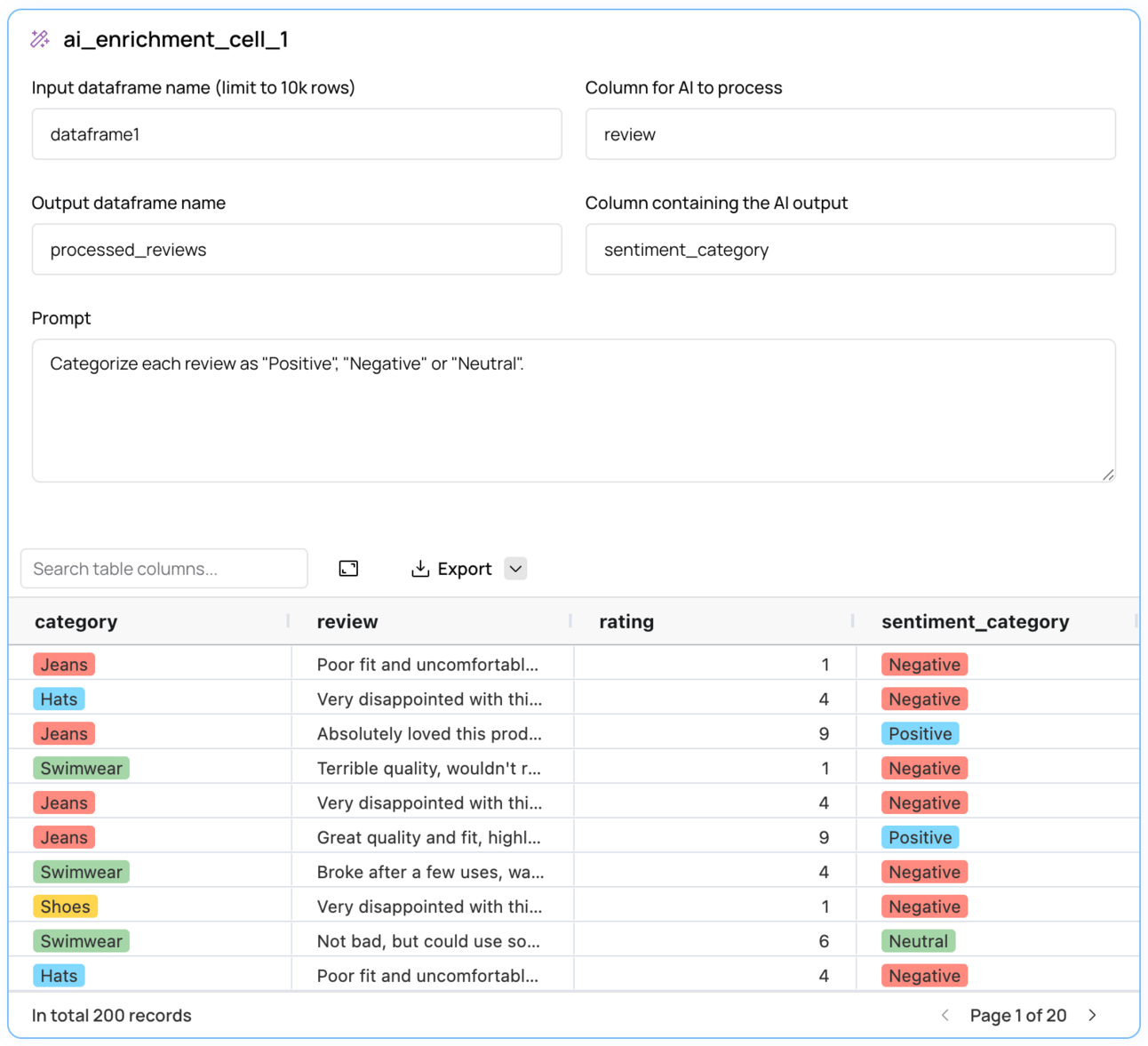Viewport: 1148px width, 1046px height.
Task: Go to the next page arrow
Action: tap(1093, 1015)
